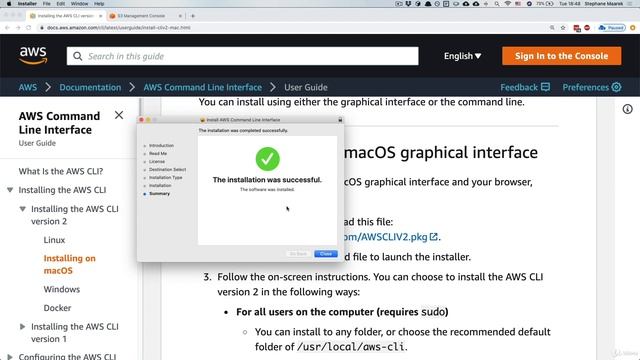Click the Documentation breadcrumb link
640x360 pixels.
click(90, 87)
